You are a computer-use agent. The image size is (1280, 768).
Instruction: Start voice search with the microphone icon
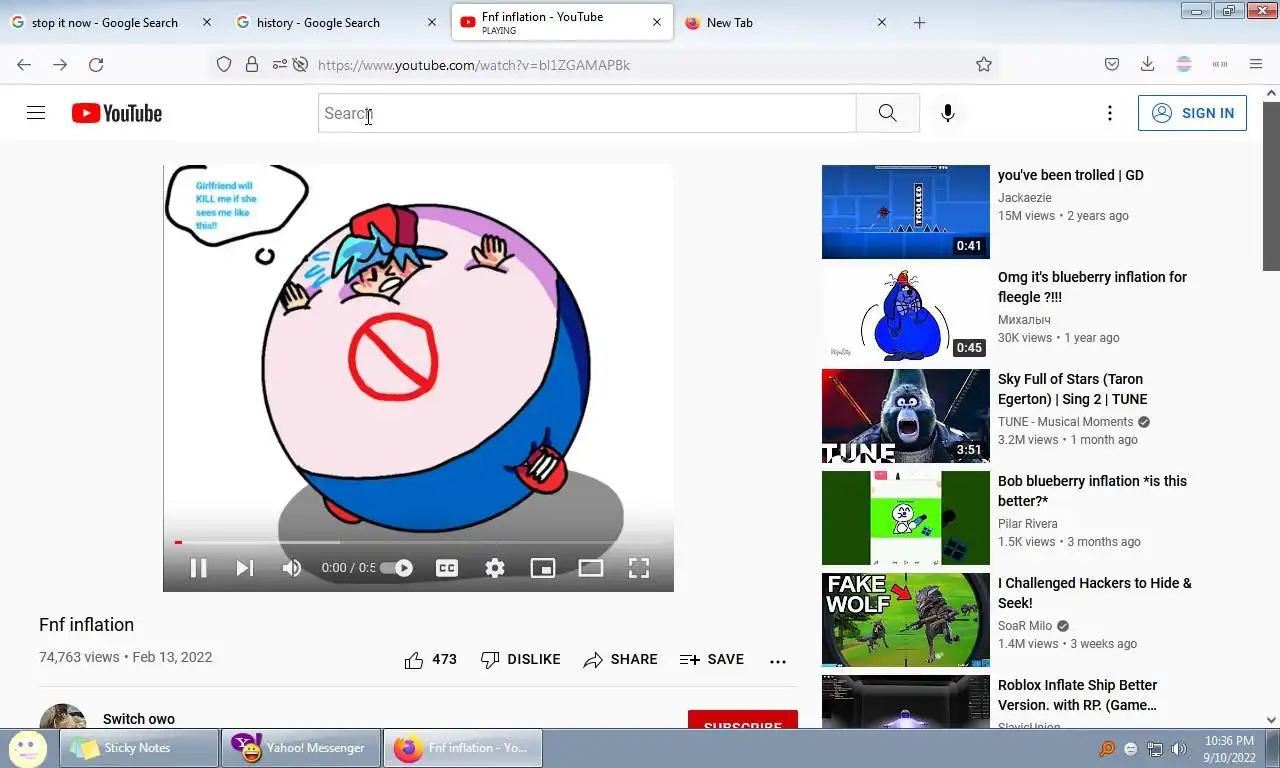(x=948, y=113)
